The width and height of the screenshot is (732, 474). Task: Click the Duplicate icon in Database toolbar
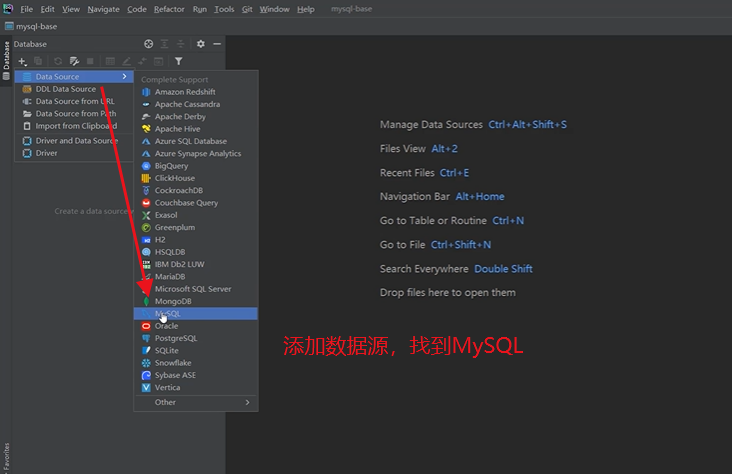[x=38, y=61]
